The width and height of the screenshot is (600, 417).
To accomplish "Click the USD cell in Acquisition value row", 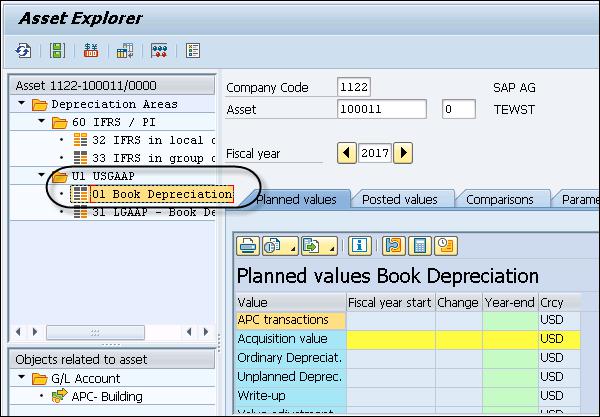I will pyautogui.click(x=559, y=339).
